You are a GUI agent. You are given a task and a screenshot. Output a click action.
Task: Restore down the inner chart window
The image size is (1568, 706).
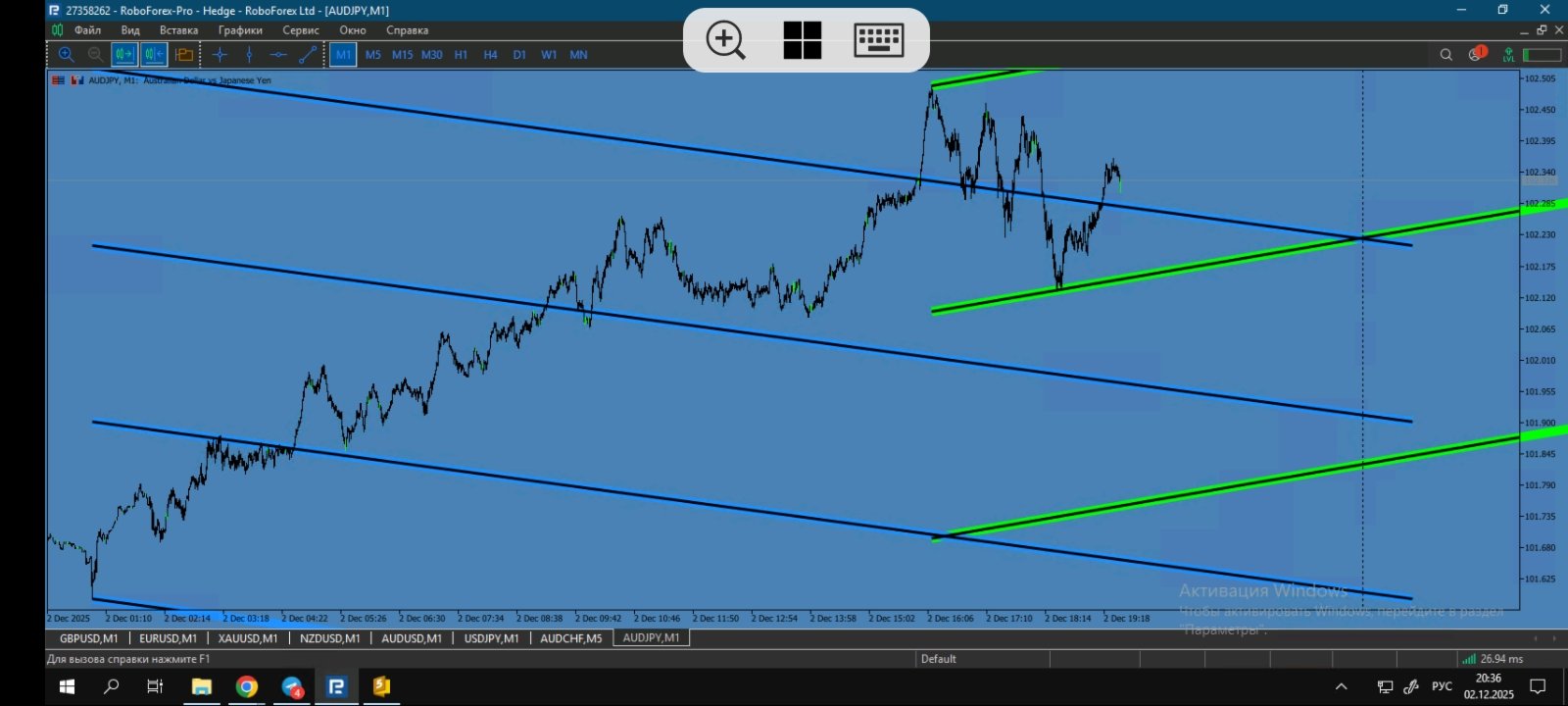point(1541,30)
